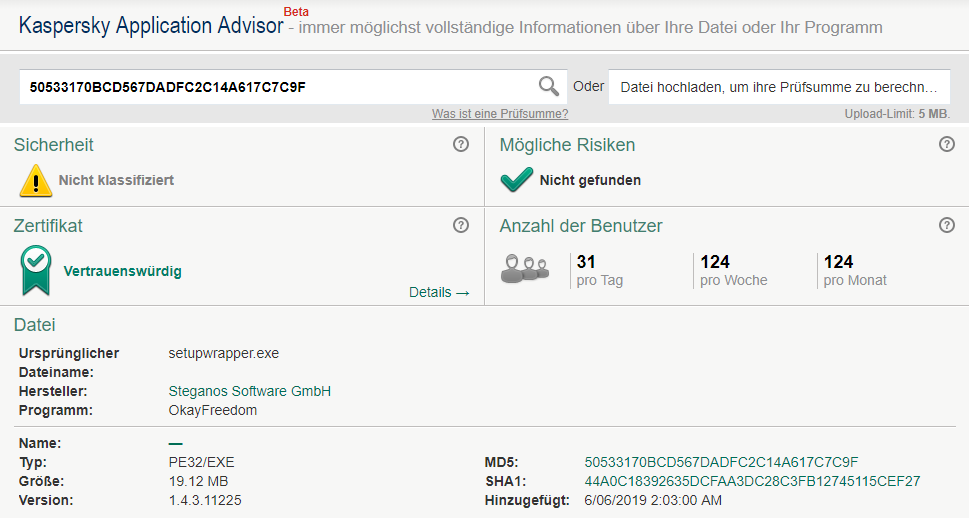Click the '124 pro Monat' user count
Image resolution: width=969 pixels, height=518 pixels.
855,271
